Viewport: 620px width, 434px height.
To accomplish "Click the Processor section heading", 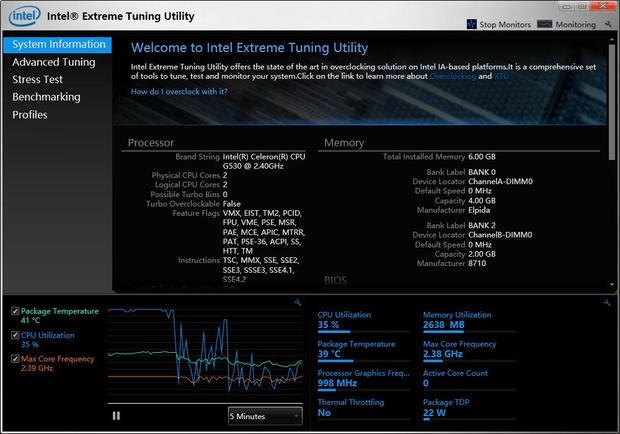I will pos(151,143).
